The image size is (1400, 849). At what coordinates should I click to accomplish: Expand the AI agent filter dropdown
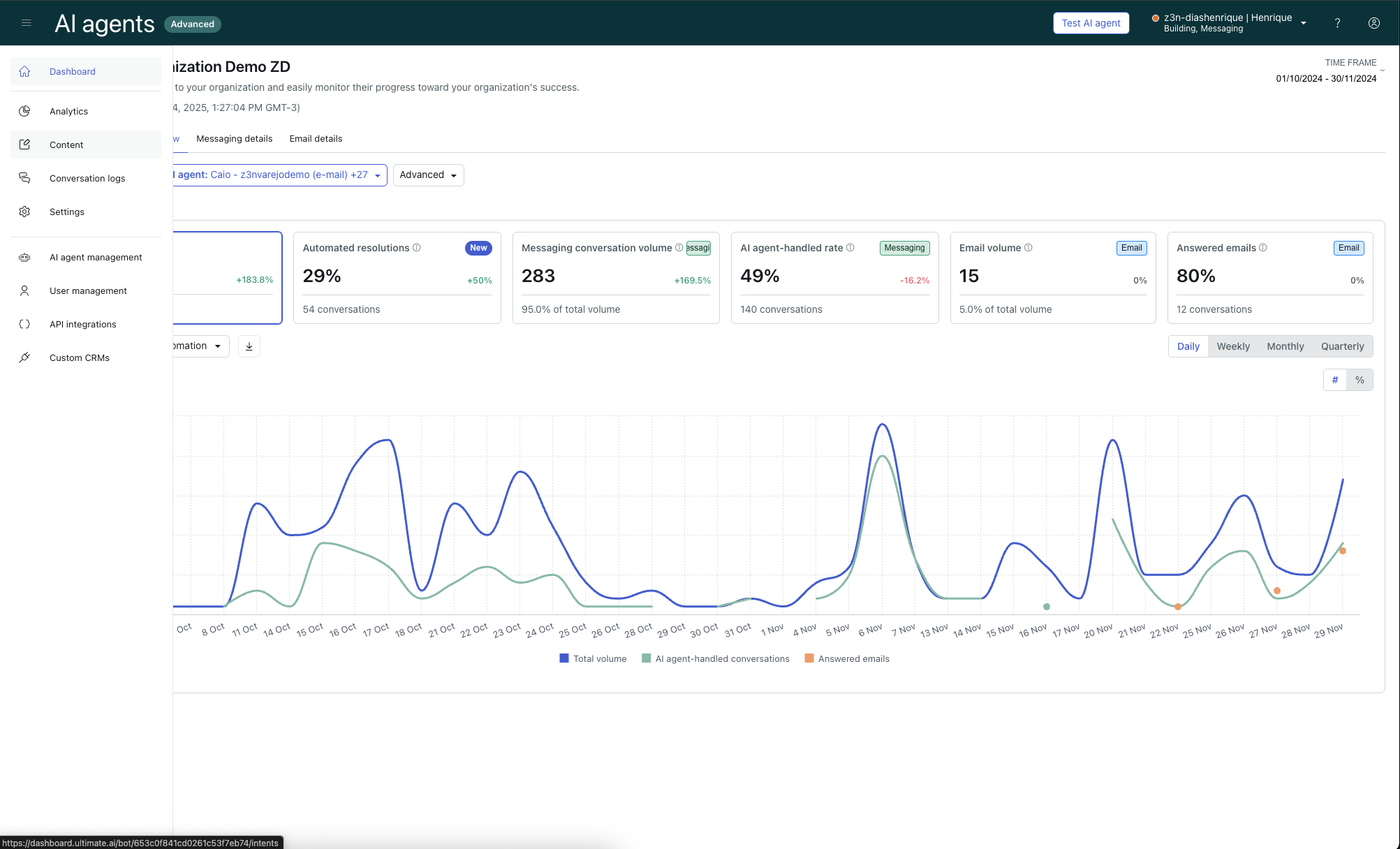(377, 175)
